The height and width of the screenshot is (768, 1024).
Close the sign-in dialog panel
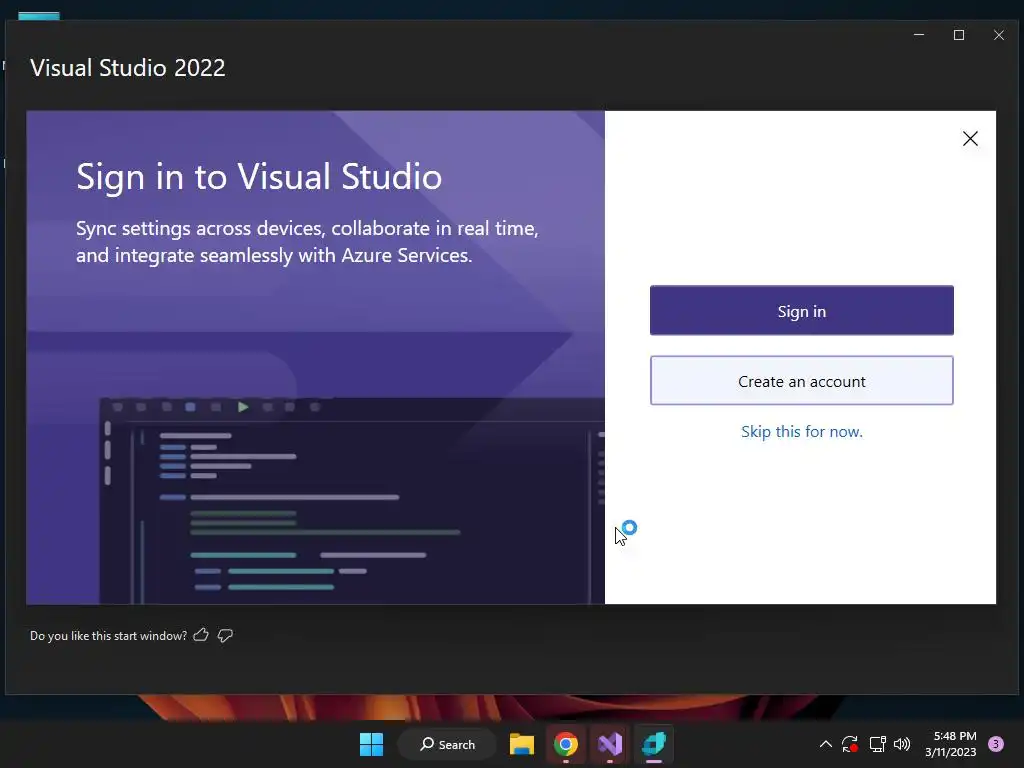pos(970,138)
